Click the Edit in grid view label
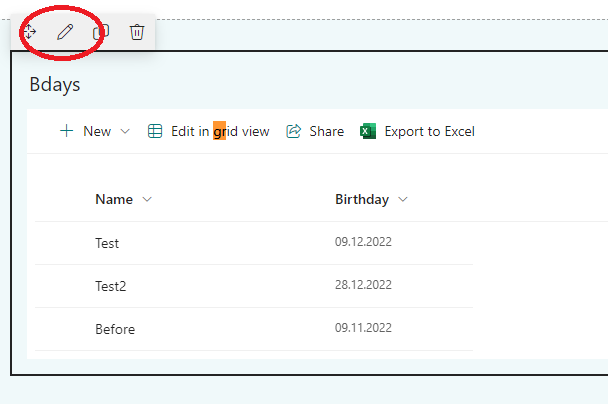 (x=220, y=131)
